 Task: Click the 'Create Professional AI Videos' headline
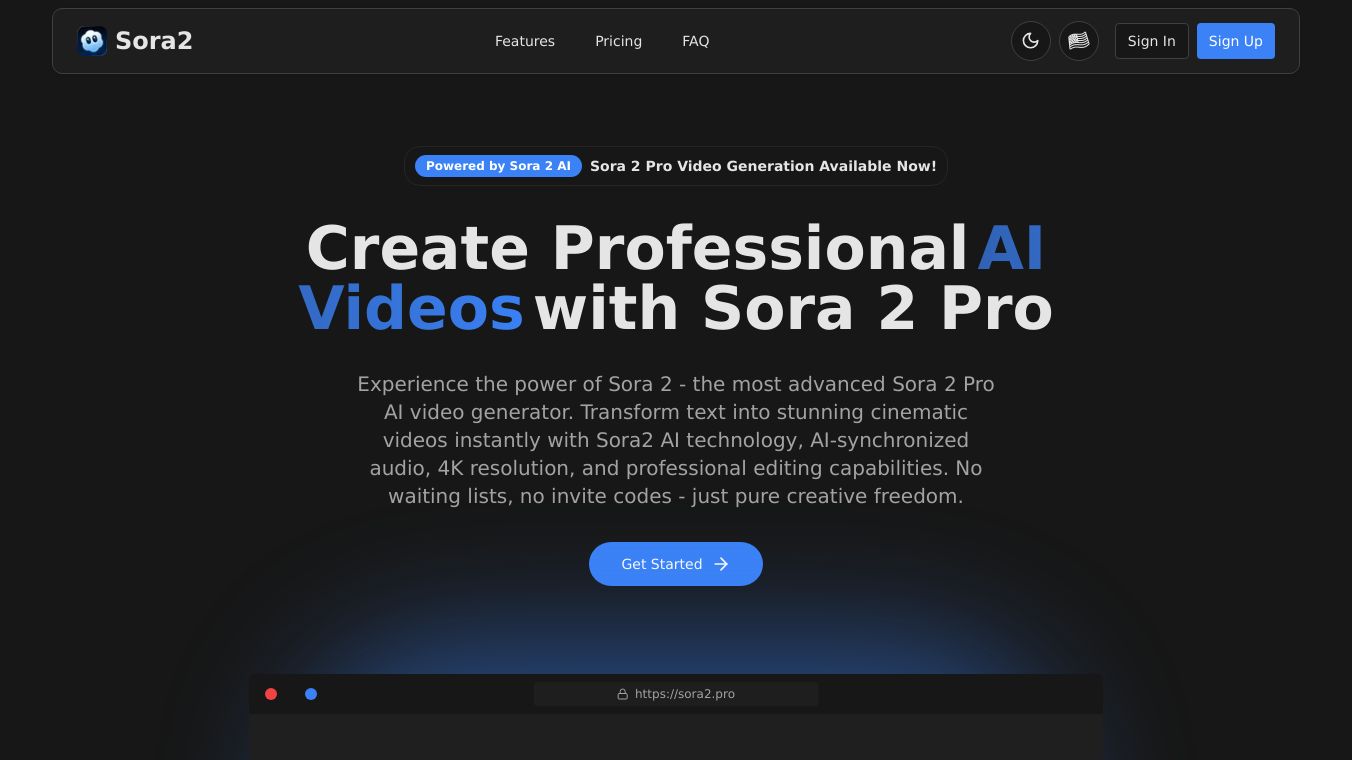pos(676,277)
